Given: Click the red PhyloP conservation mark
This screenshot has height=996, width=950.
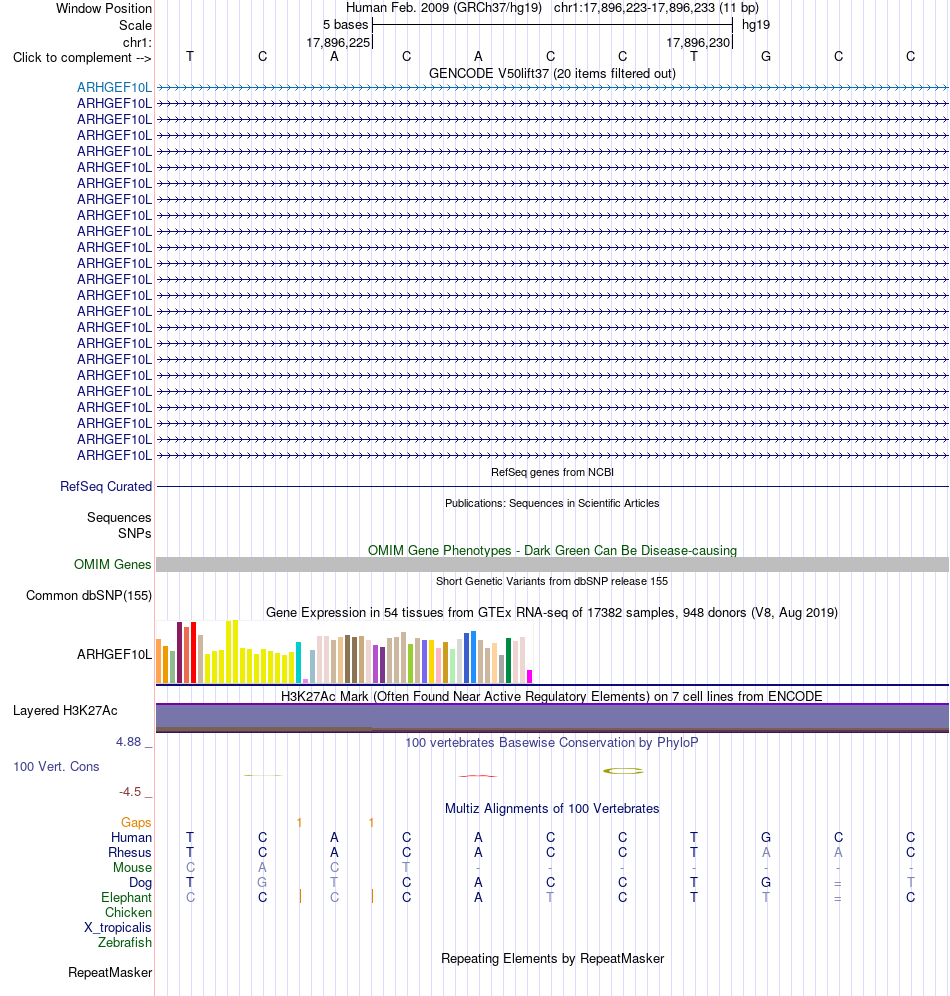Looking at the screenshot, I should tap(478, 776).
